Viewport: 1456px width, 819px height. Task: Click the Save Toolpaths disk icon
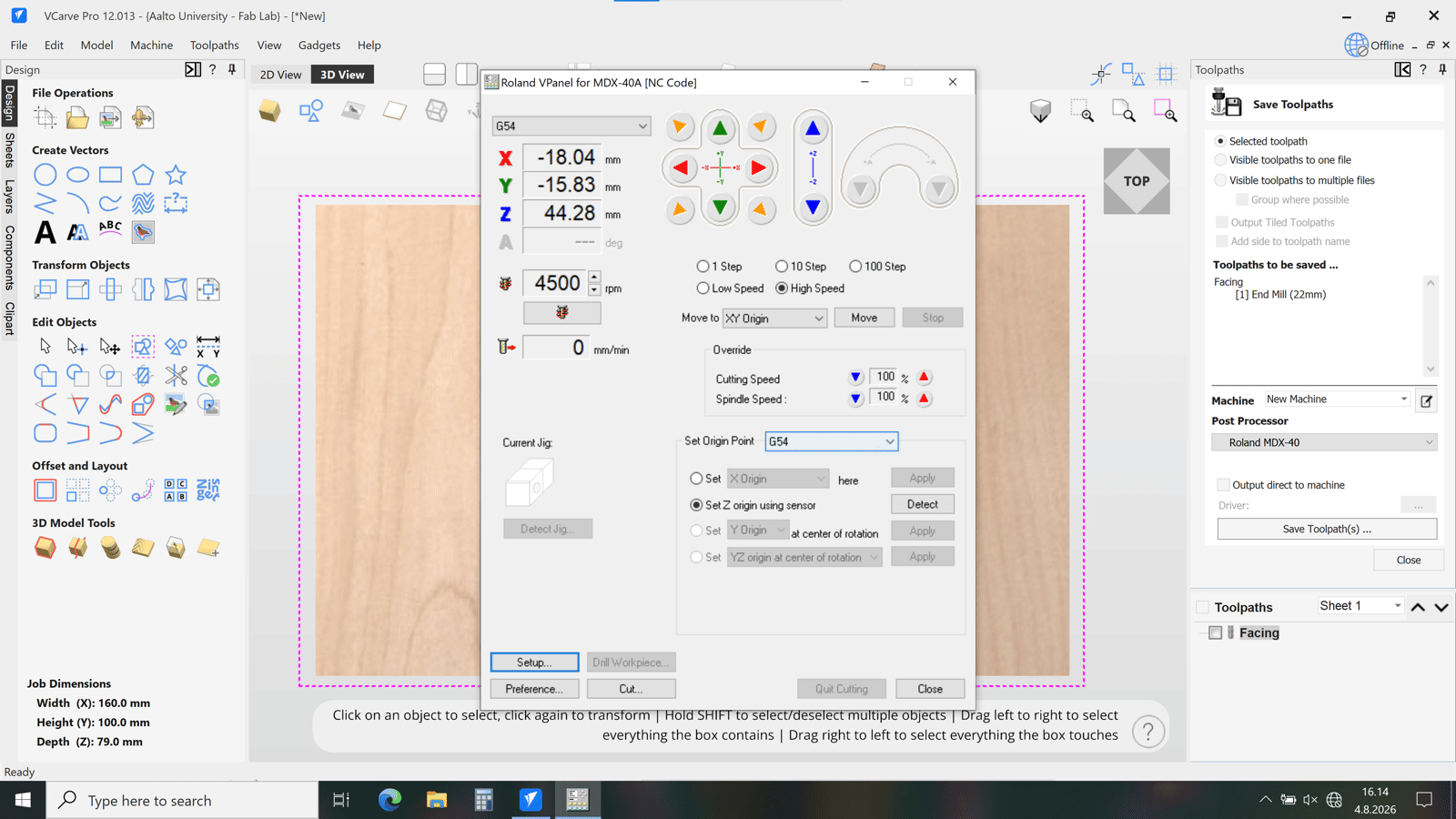coord(1226,104)
